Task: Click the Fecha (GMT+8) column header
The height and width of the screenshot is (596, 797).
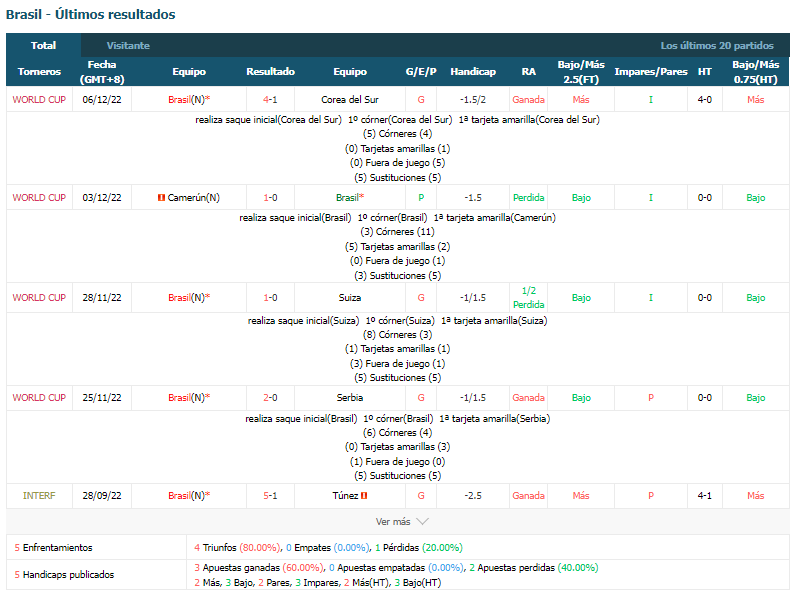Action: 102,72
